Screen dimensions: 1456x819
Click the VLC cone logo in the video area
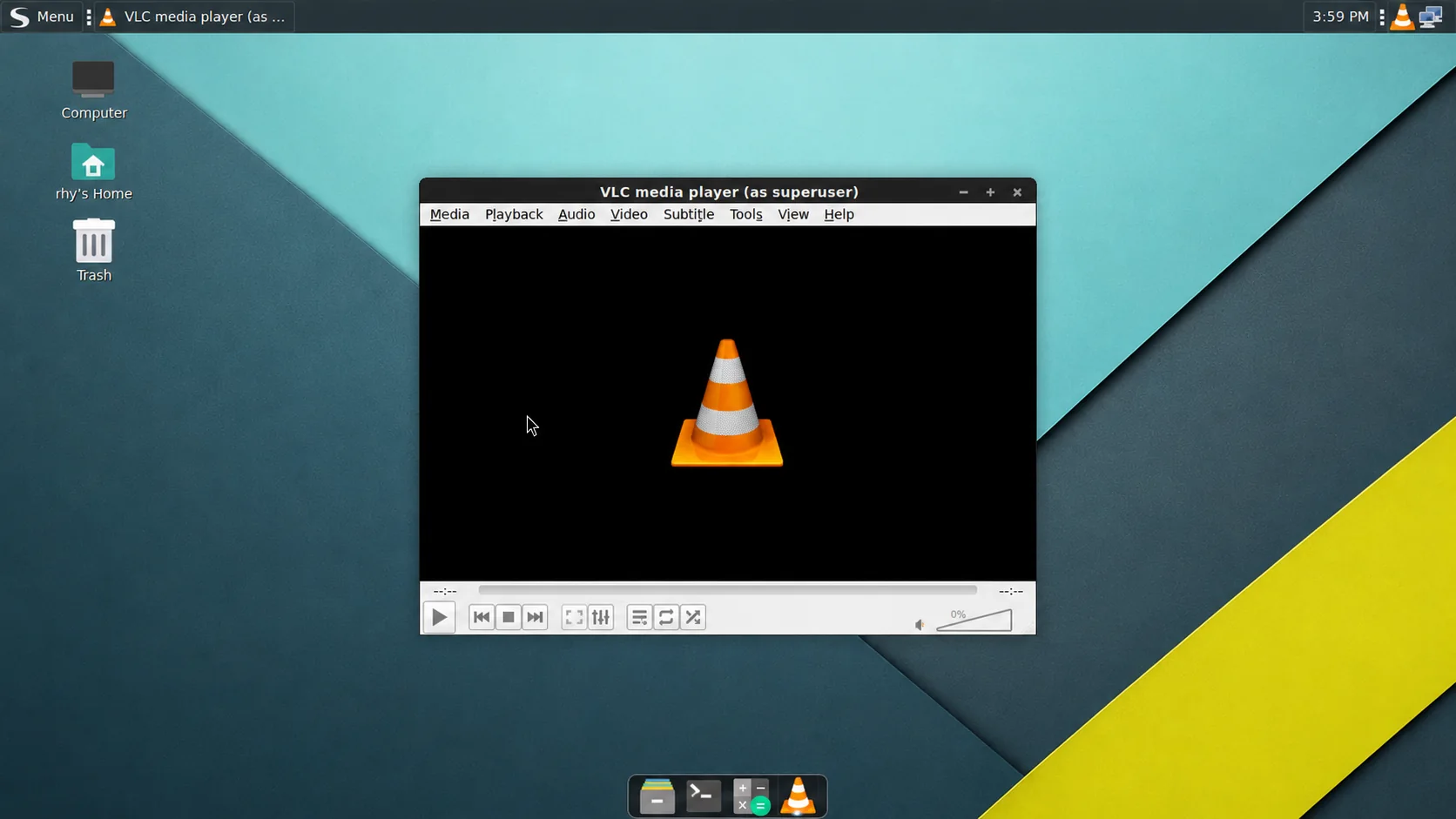click(x=727, y=403)
